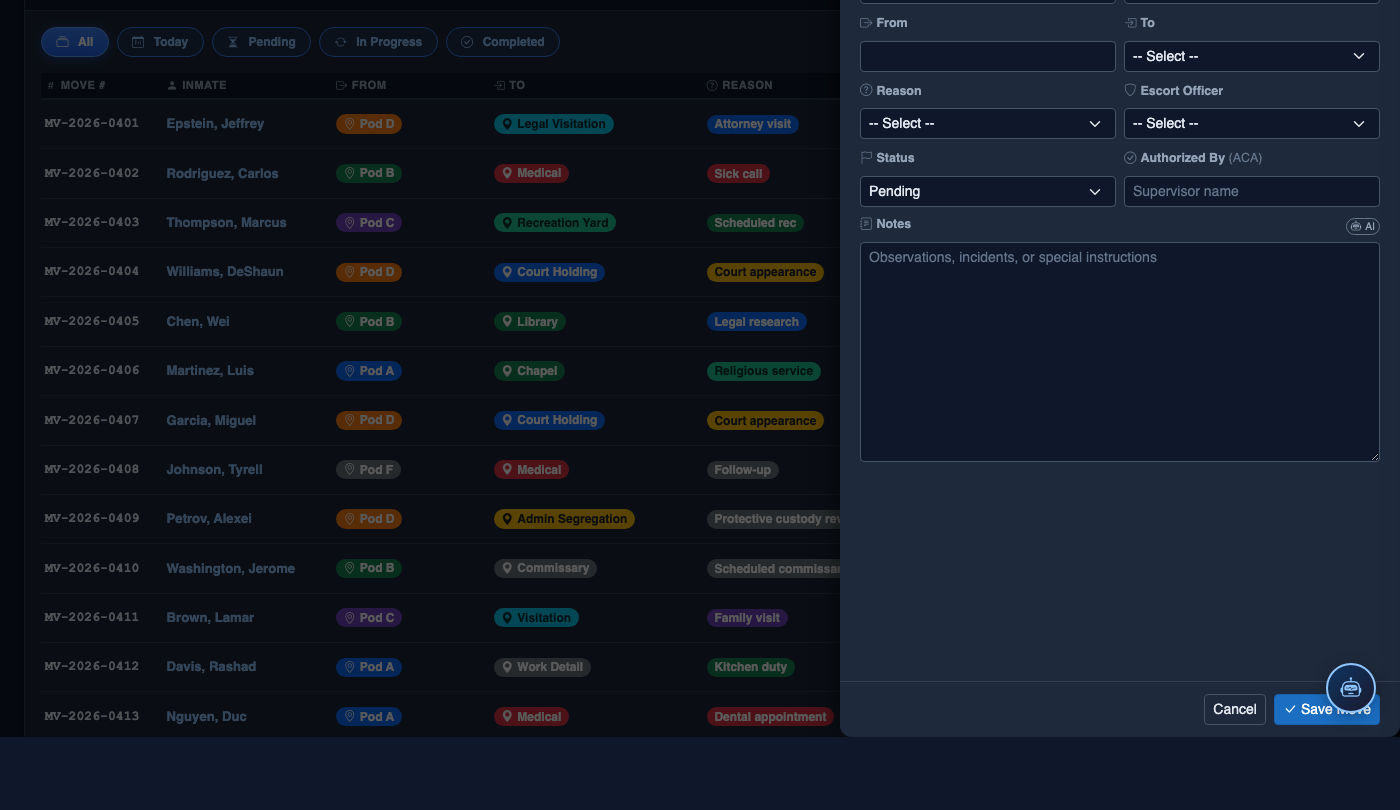Image resolution: width=1400 pixels, height=810 pixels.
Task: Open move MV-2026-0413
Action: [92, 716]
